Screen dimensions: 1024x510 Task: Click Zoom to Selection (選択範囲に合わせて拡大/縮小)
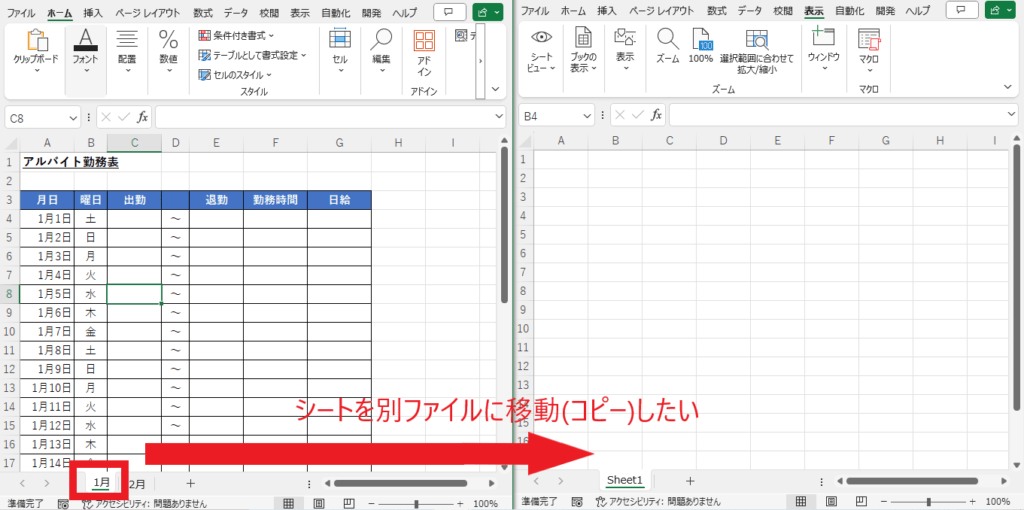[757, 51]
